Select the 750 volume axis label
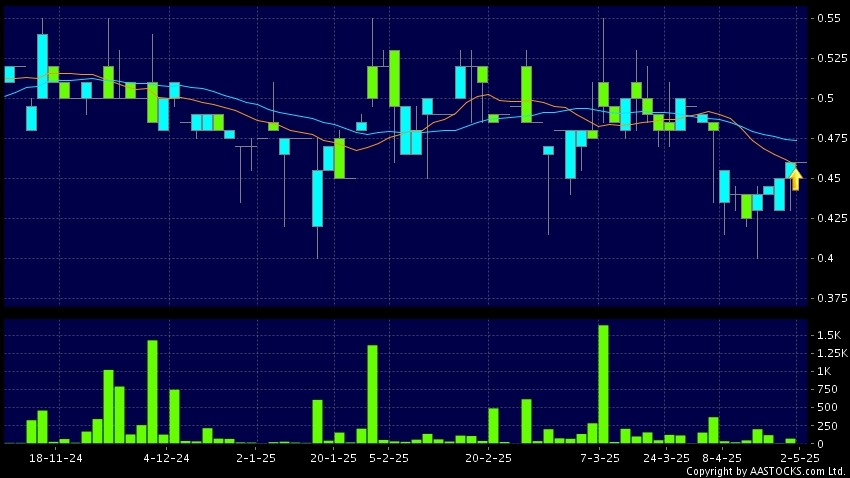The width and height of the screenshot is (850, 478). pyautogui.click(x=827, y=389)
